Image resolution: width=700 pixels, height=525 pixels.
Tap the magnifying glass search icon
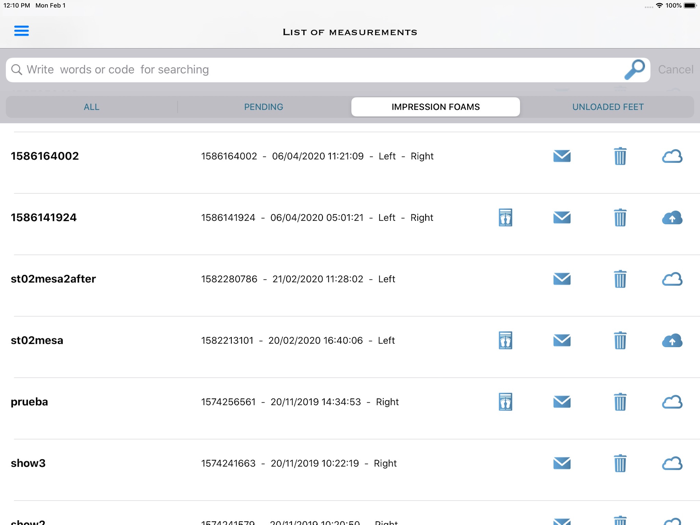[x=634, y=69]
